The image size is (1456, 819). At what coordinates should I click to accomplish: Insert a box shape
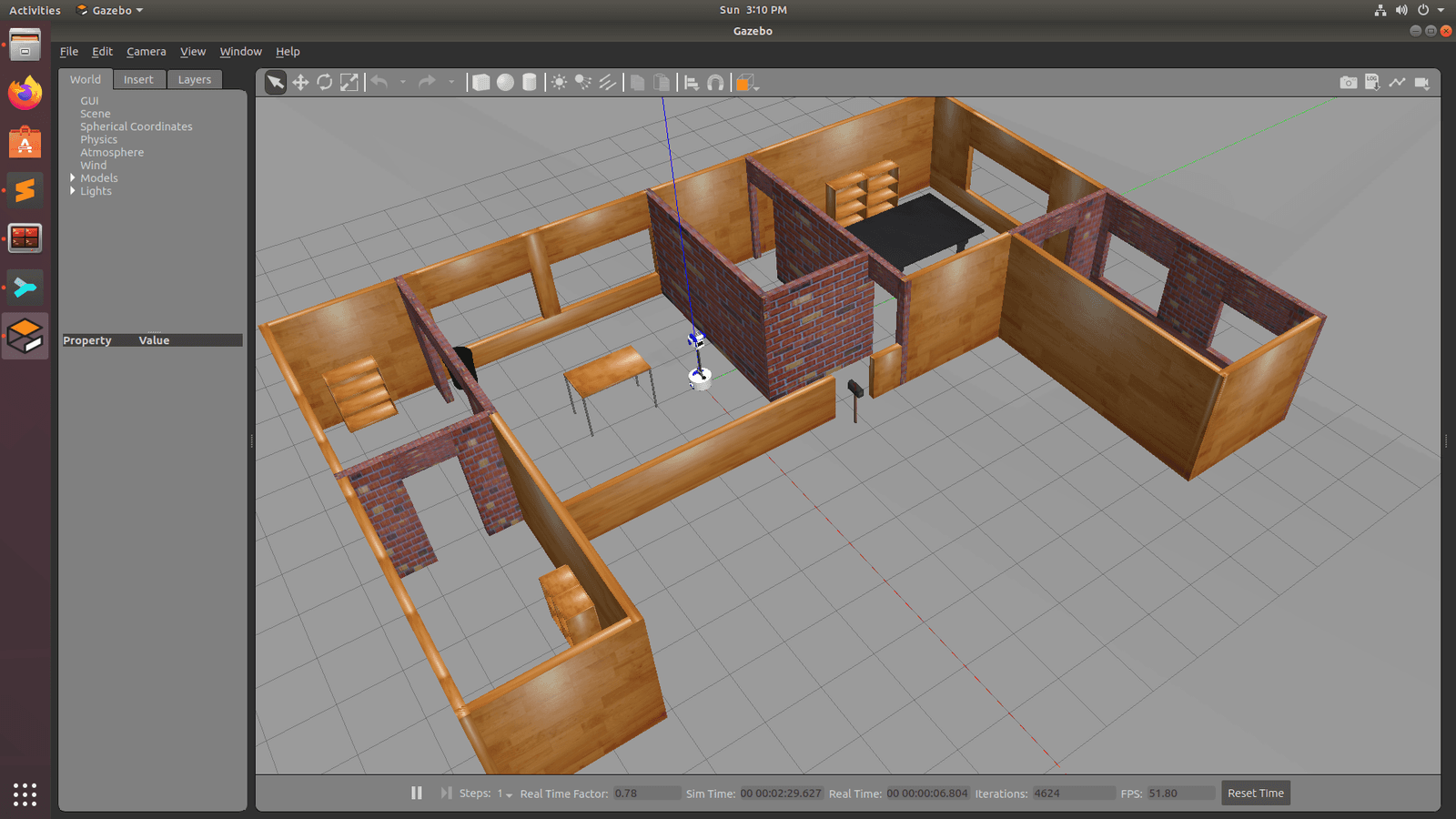(480, 83)
